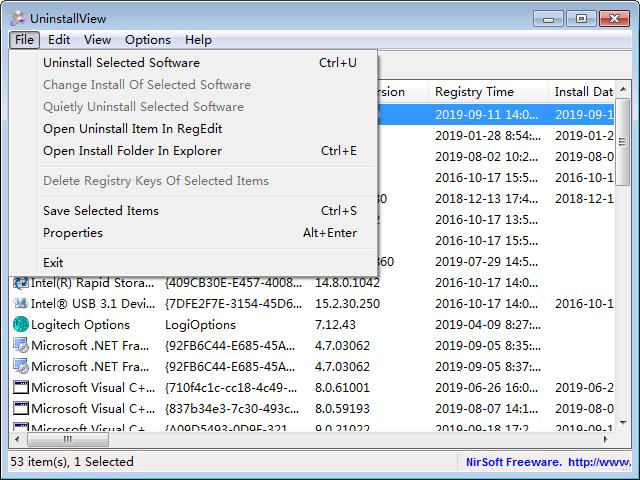The height and width of the screenshot is (480, 640).
Task: Click icon of Visual C++ version 8.0.61001
Action: [x=20, y=388]
